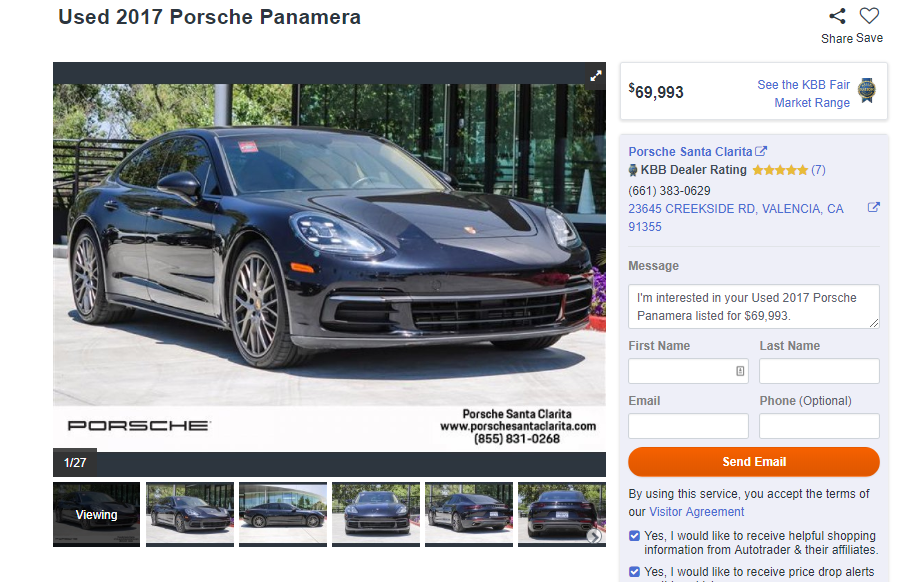Screen dimensions: 899x582
Task: Save listing with the heart icon
Action: click(x=869, y=16)
